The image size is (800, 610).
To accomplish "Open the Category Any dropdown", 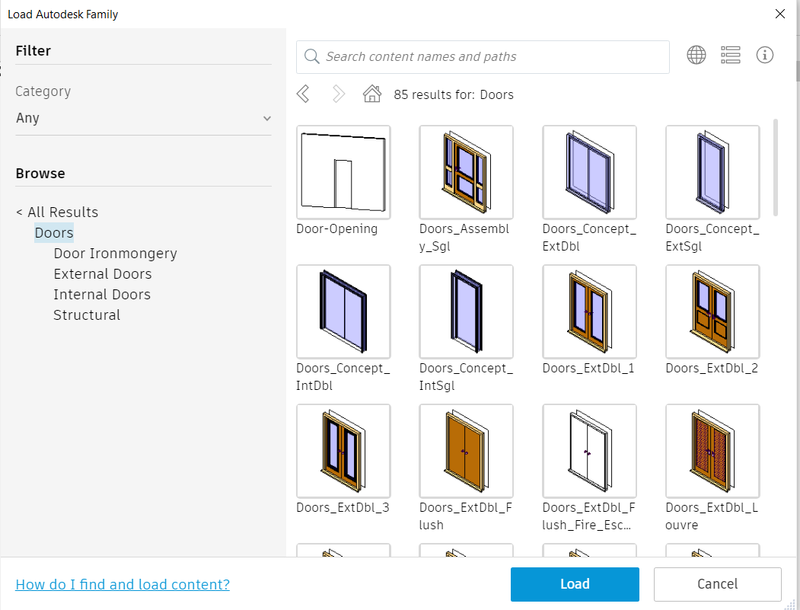I will click(143, 118).
